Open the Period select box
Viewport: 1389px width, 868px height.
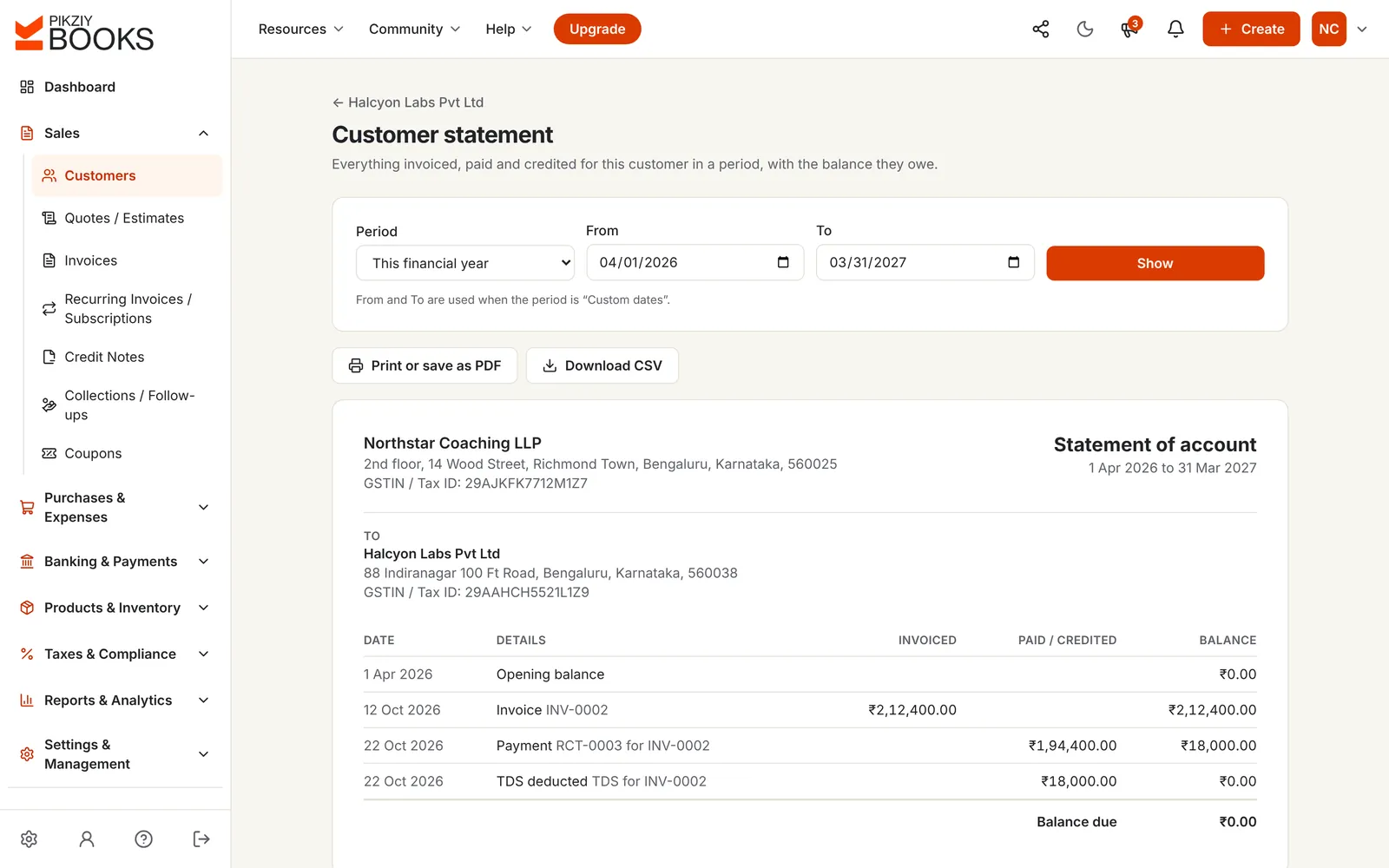tap(465, 263)
